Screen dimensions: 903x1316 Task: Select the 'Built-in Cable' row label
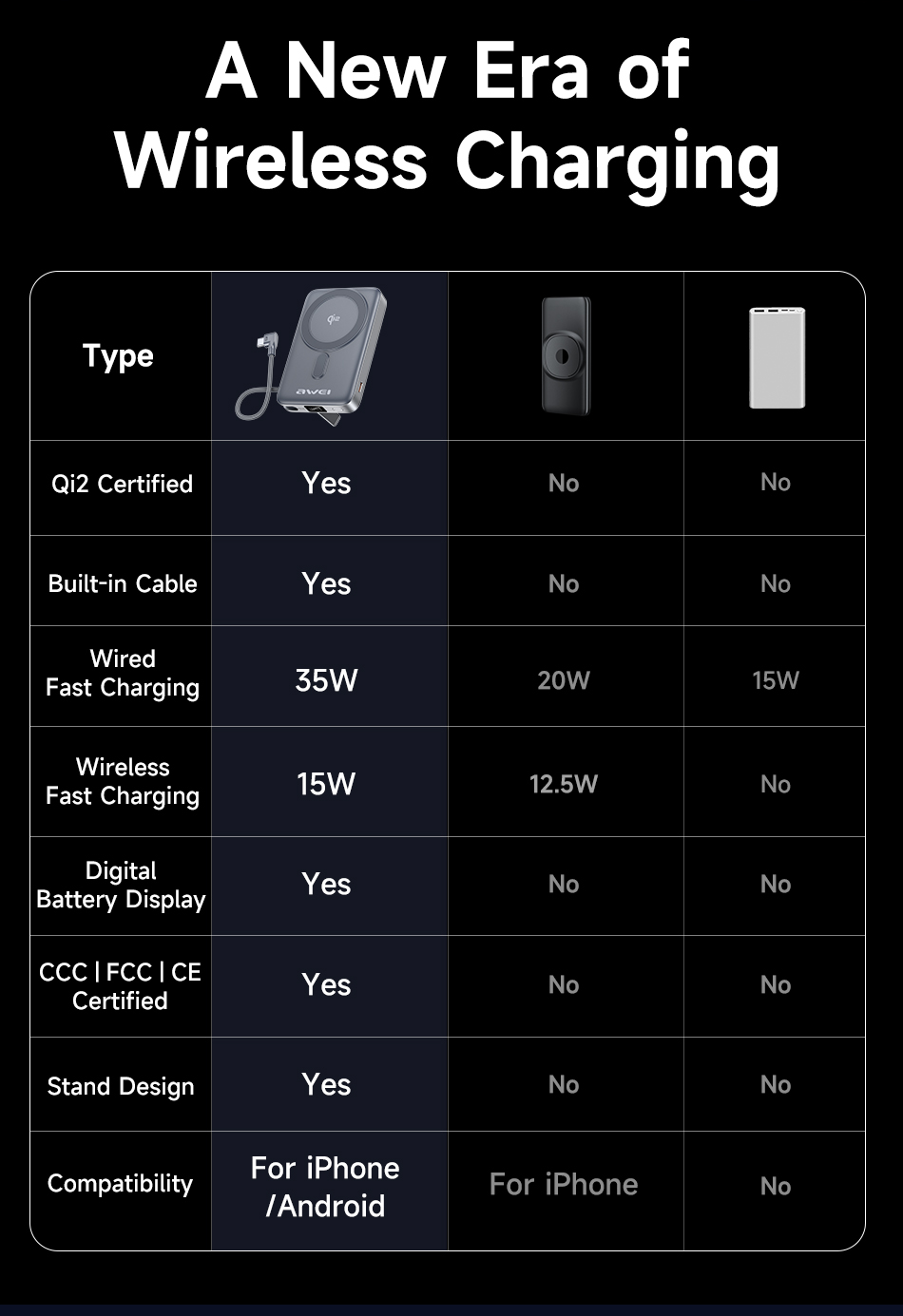(x=123, y=583)
